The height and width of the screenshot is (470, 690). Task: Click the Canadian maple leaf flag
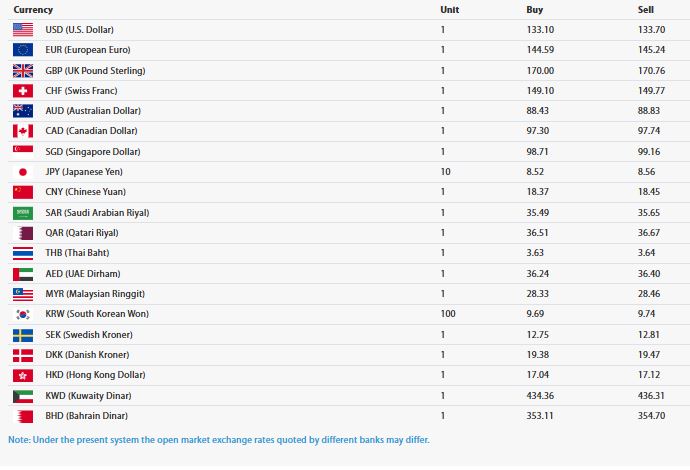[x=23, y=131]
